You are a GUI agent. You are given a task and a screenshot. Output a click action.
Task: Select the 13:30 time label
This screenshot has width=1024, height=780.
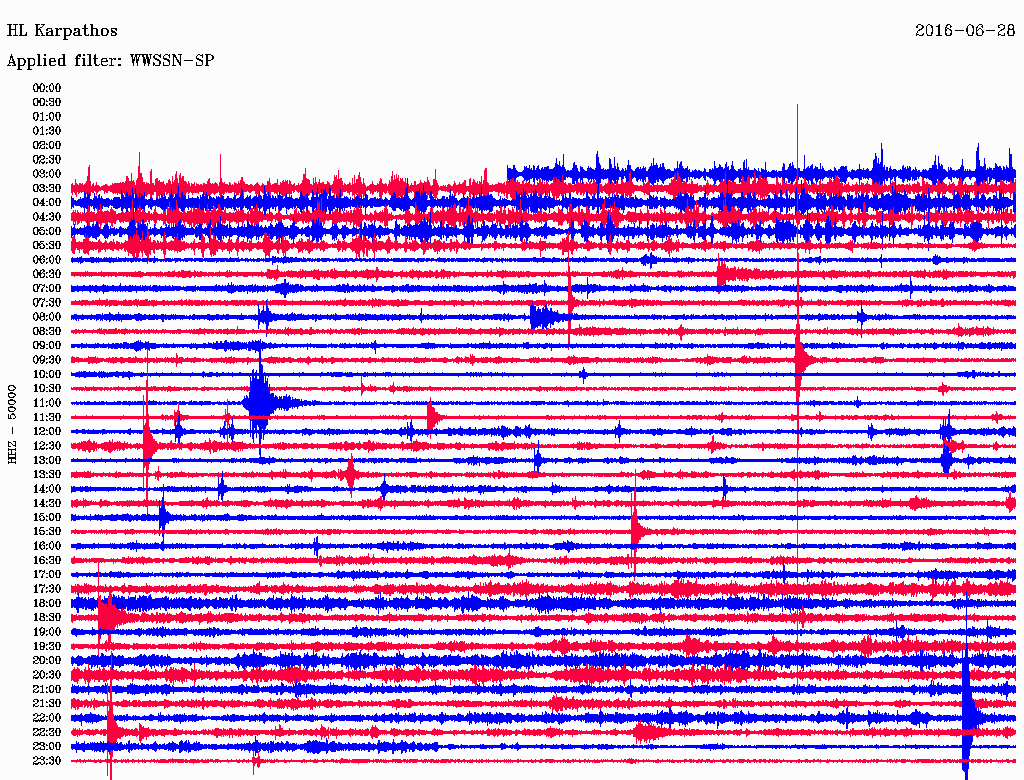46,474
